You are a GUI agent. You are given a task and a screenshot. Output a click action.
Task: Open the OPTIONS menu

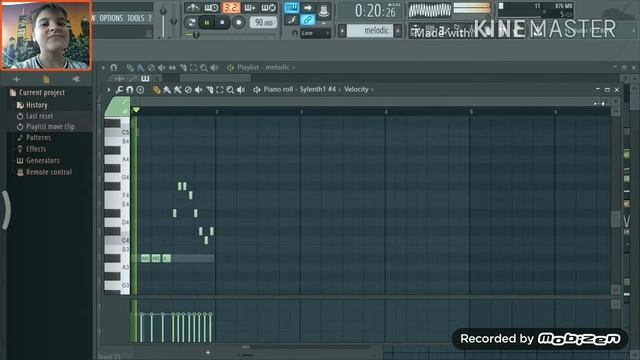[x=111, y=18]
